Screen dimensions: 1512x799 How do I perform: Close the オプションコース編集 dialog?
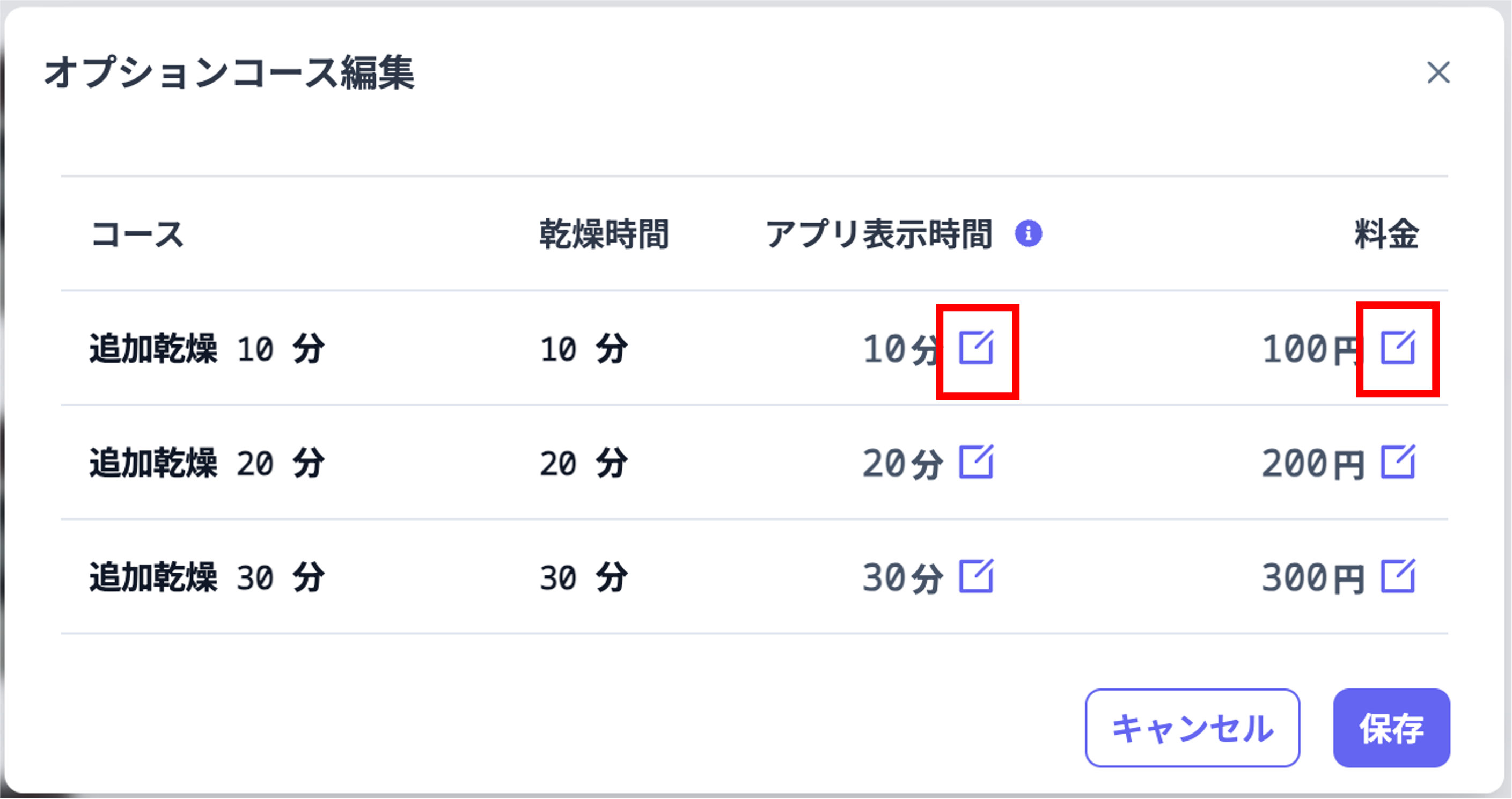tap(1438, 73)
